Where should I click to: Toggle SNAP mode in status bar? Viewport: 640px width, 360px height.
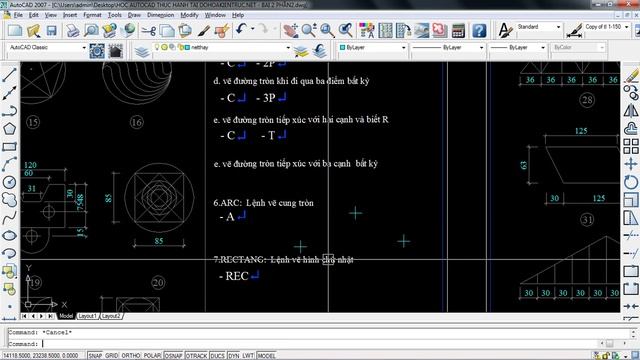point(95,356)
